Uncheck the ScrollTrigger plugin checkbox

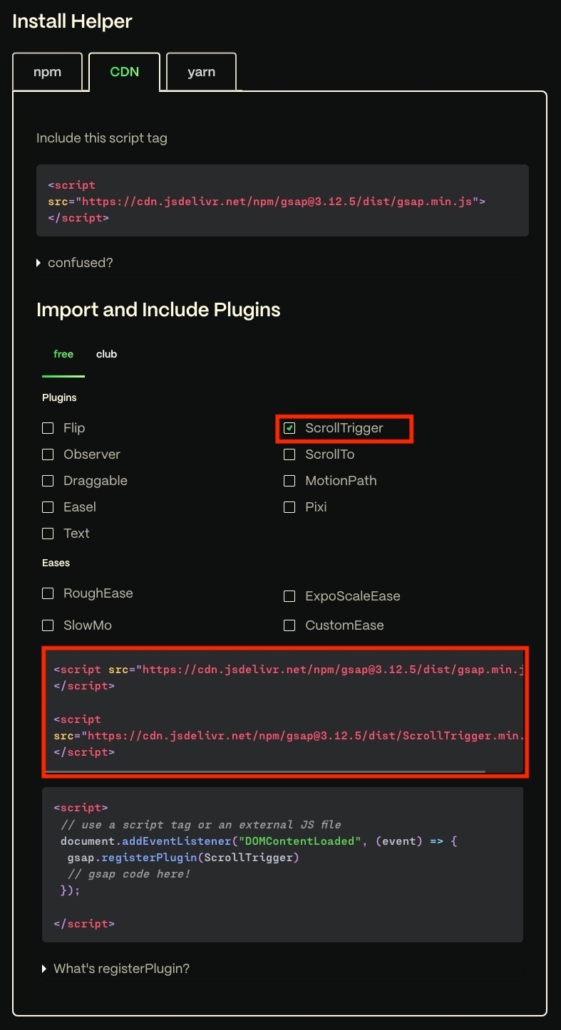(x=289, y=428)
